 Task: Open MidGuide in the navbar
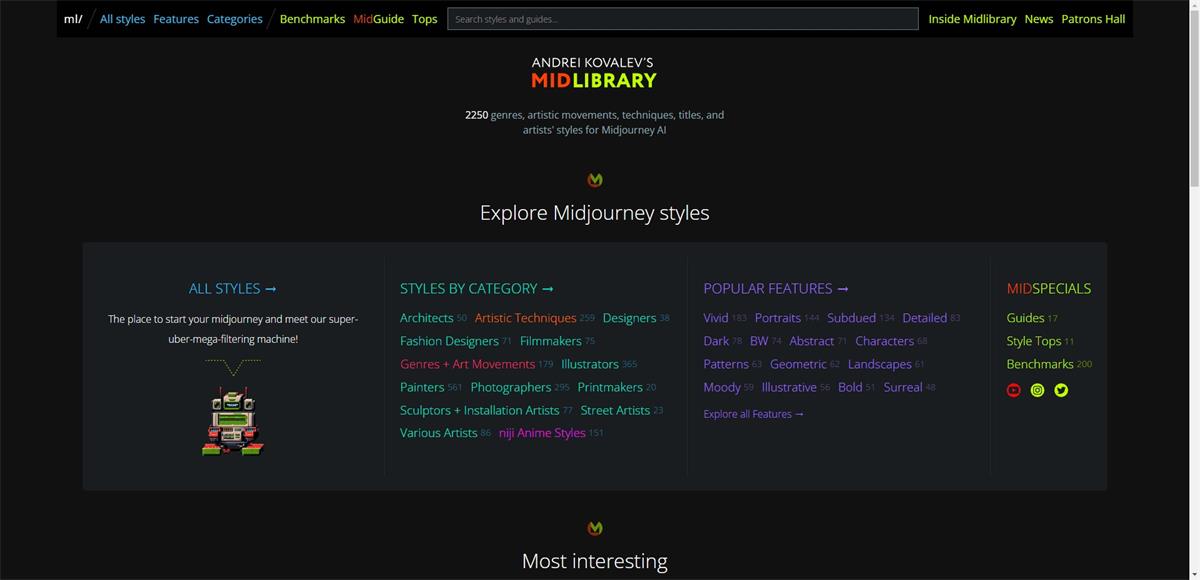tap(378, 19)
